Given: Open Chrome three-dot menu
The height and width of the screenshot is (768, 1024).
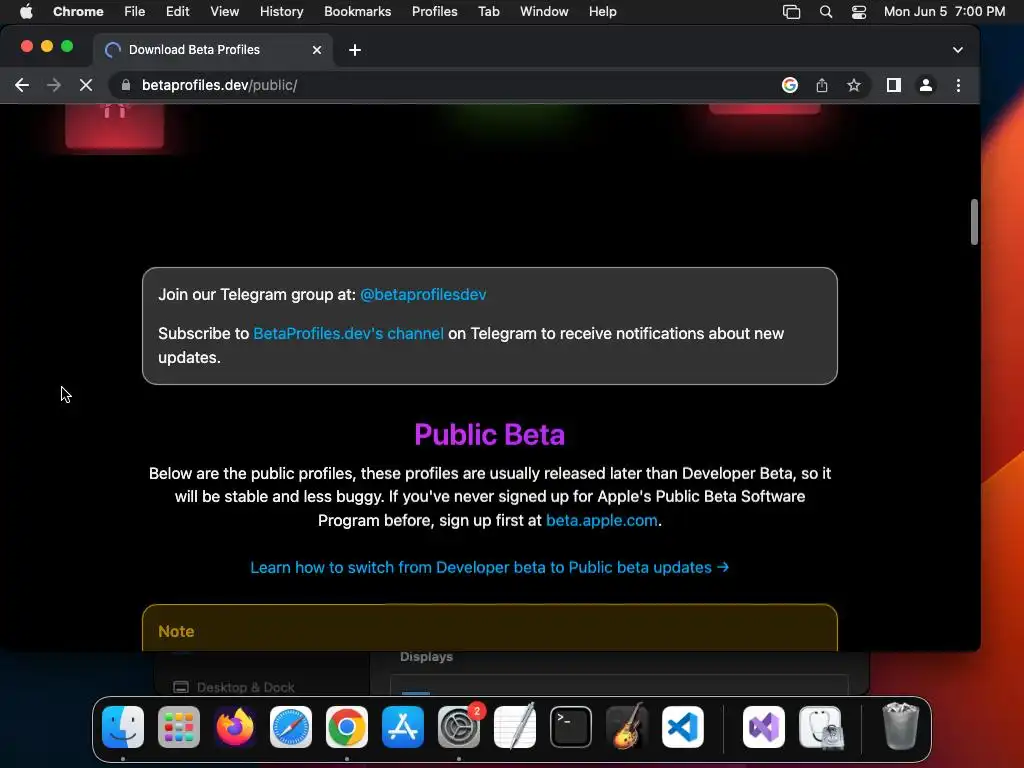Looking at the screenshot, I should pos(958,85).
